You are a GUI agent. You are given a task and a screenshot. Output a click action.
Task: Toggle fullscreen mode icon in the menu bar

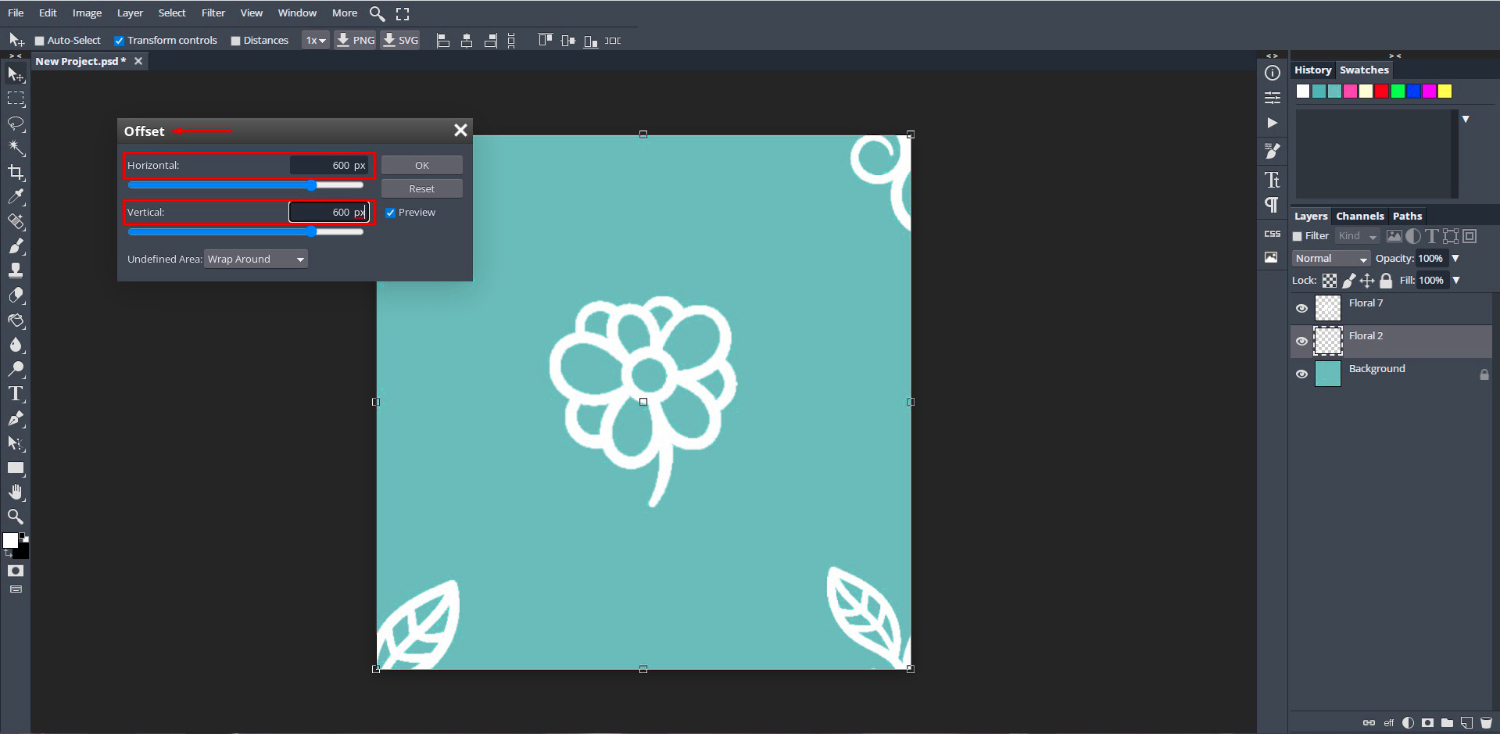point(402,13)
